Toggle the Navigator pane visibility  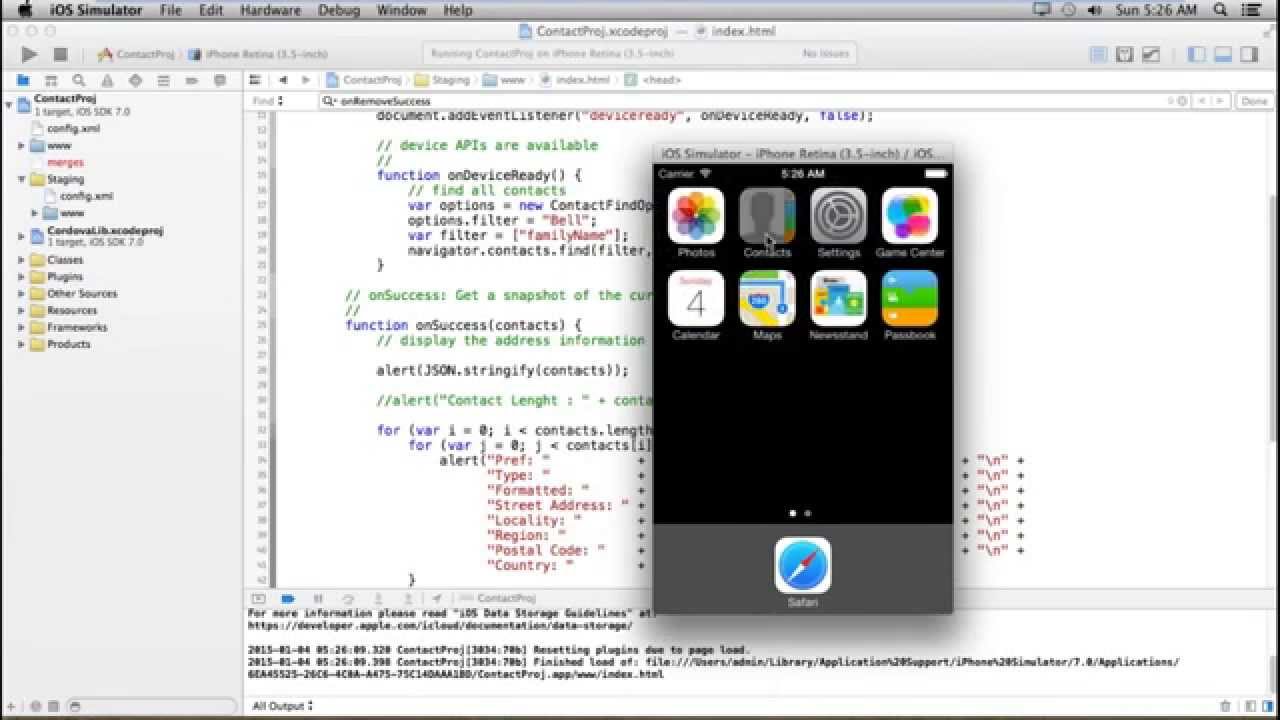(1196, 54)
